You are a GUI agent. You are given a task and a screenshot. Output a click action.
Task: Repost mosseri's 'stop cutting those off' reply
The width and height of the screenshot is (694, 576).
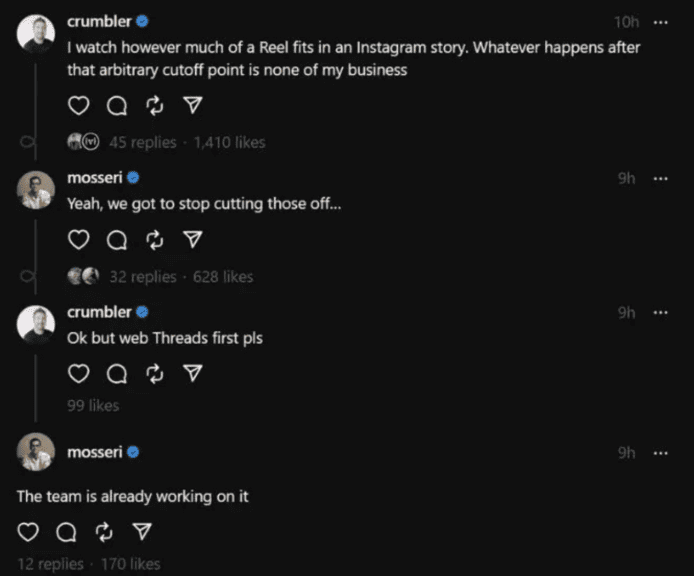point(155,239)
